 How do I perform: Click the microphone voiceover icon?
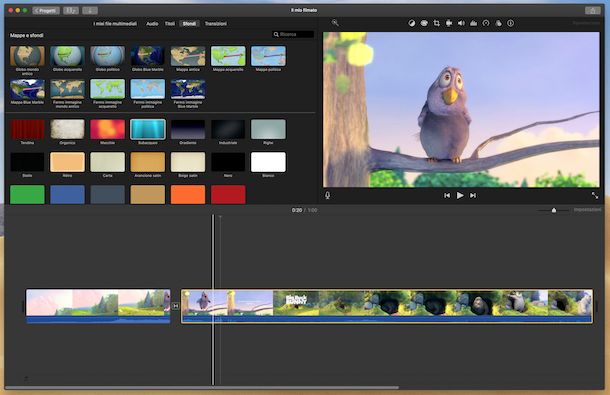pos(328,195)
